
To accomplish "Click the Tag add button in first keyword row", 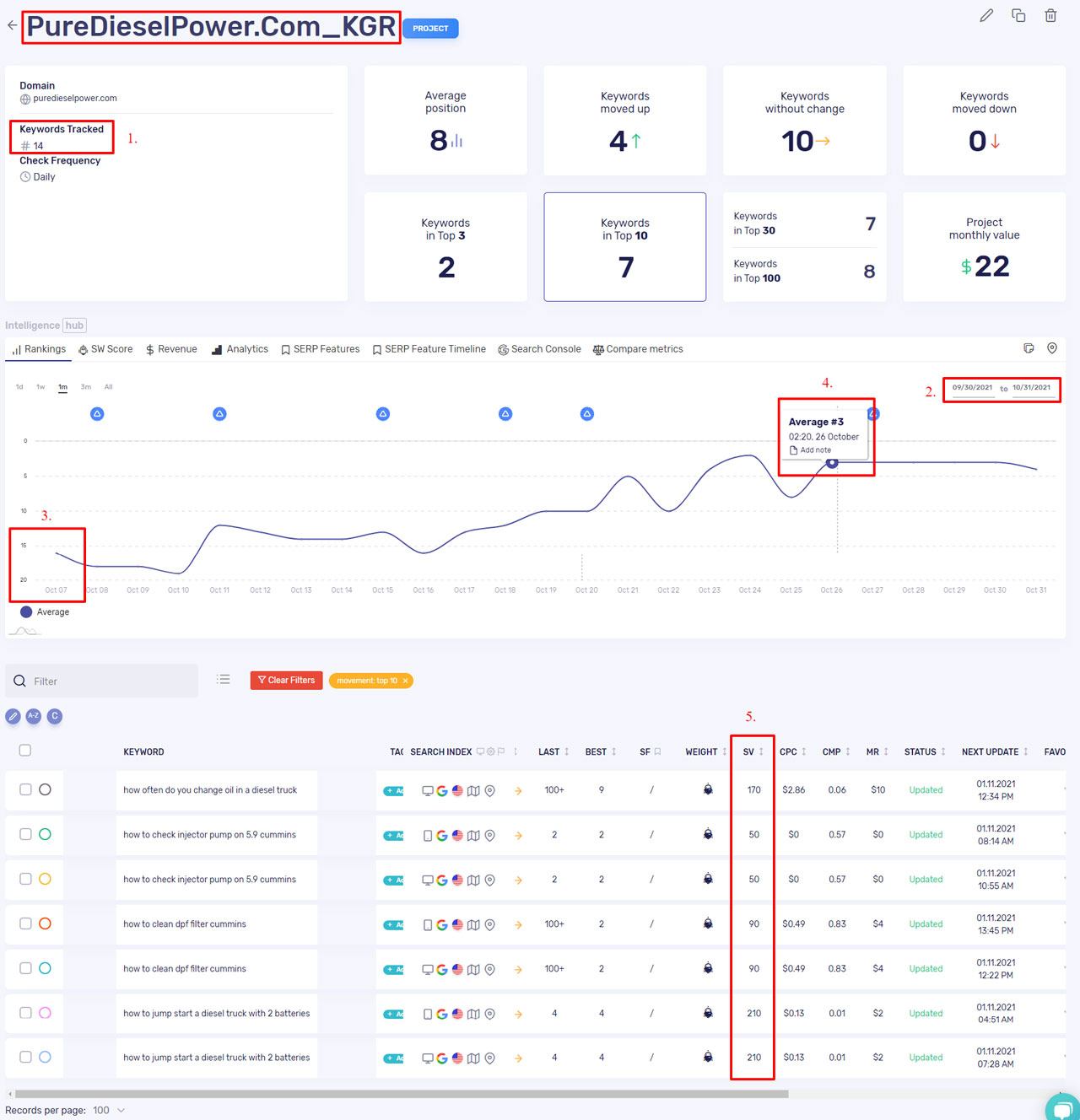I will (x=393, y=790).
